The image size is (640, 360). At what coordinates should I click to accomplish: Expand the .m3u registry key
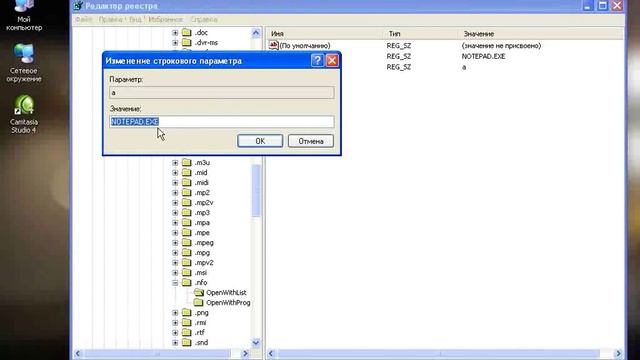pyautogui.click(x=175, y=162)
